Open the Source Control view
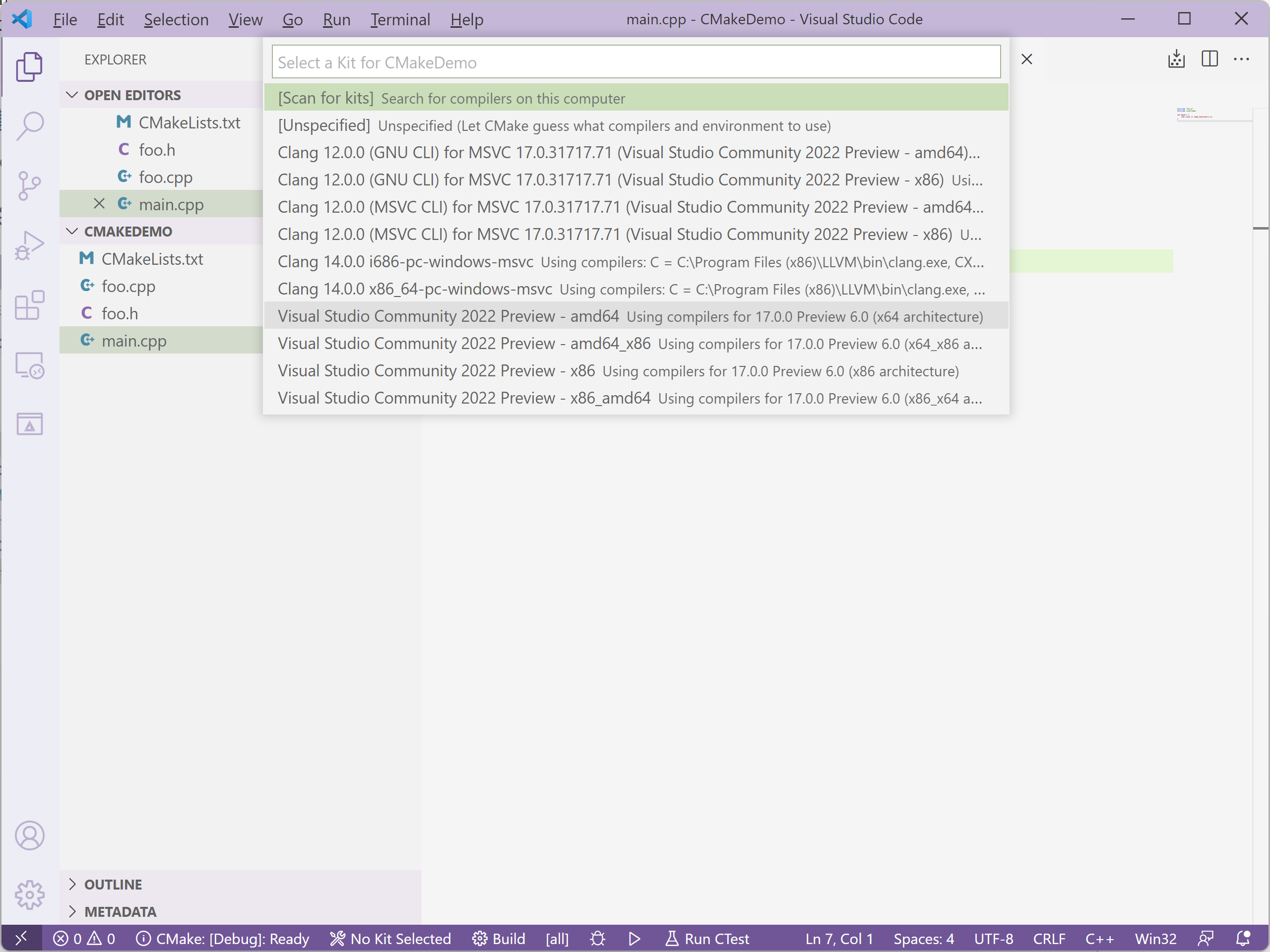Viewport: 1270px width, 952px height. point(29,186)
